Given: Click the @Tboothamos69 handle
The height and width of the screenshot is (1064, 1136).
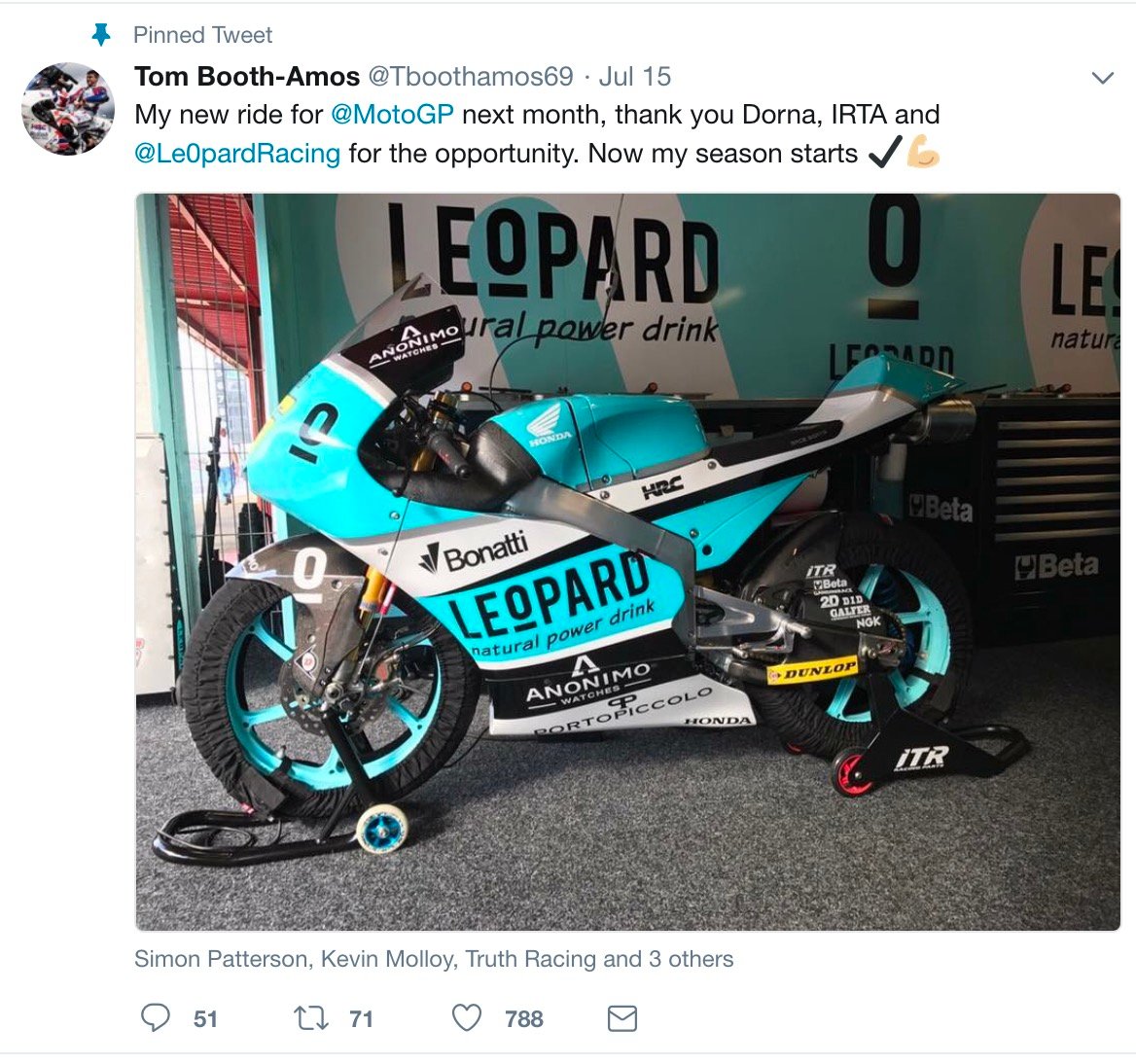Looking at the screenshot, I should coord(471,76).
